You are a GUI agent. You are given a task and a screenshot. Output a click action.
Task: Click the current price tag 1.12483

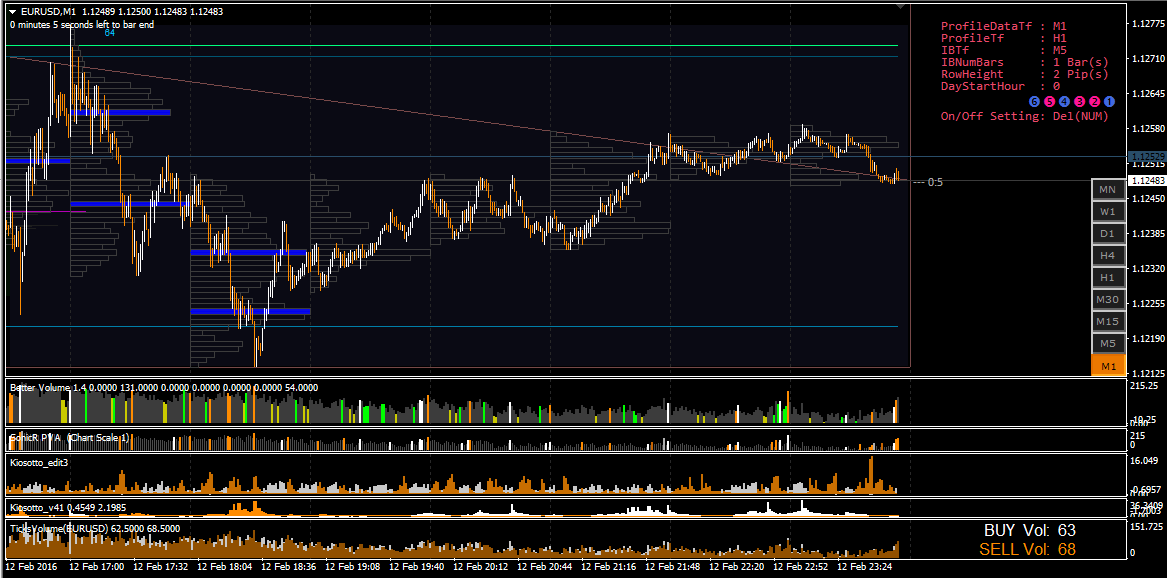click(1147, 181)
